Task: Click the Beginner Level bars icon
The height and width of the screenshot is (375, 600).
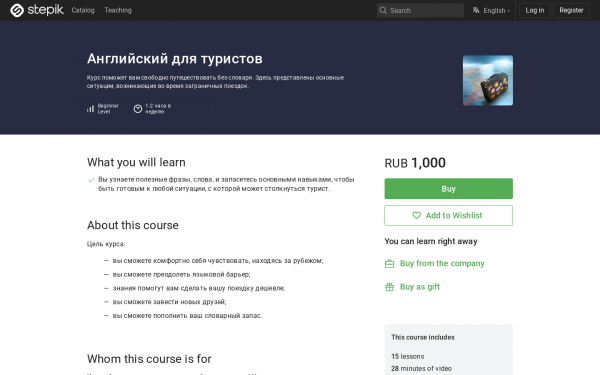Action: coord(90,109)
